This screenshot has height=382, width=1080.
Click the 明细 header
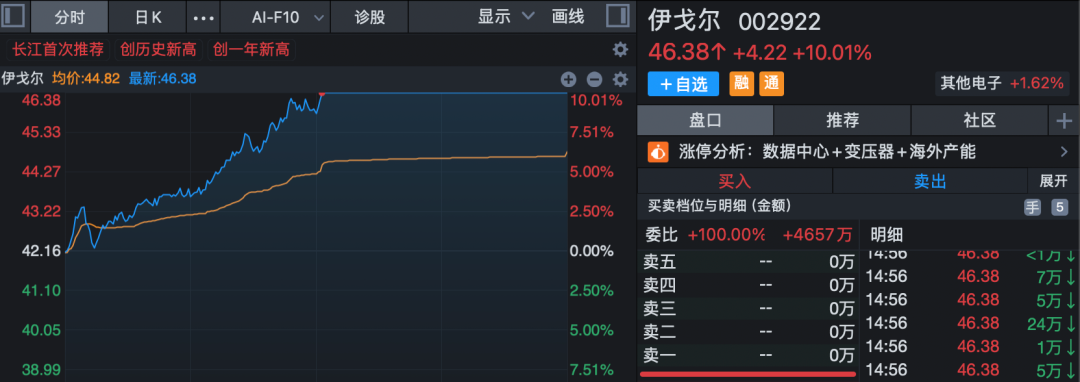886,235
